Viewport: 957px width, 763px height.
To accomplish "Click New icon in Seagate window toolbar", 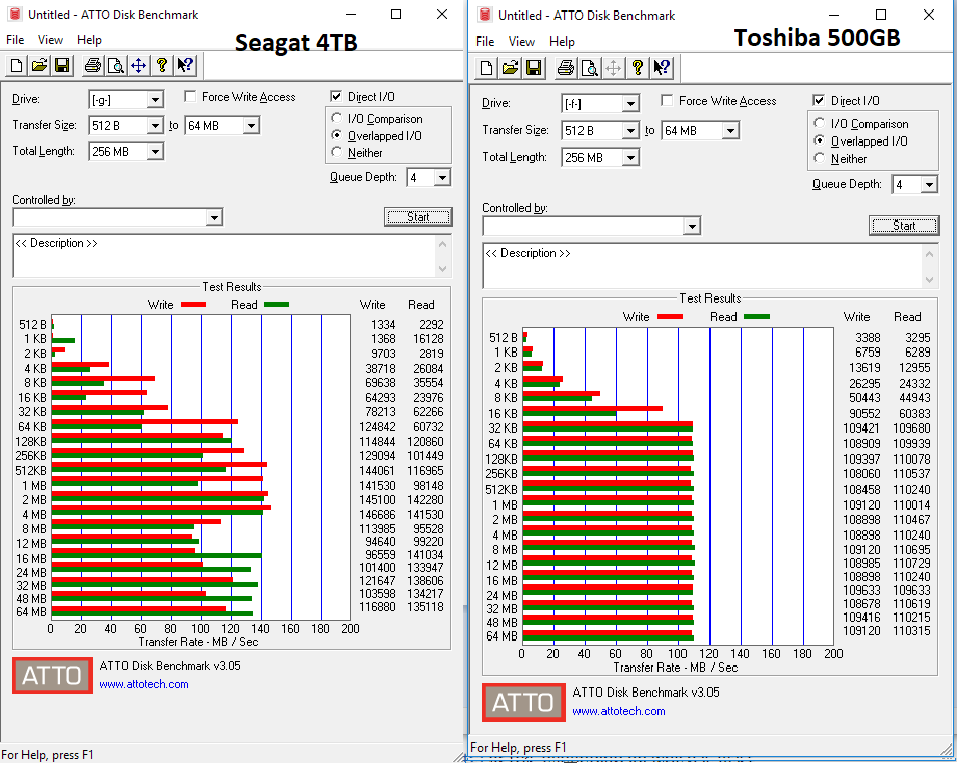I will click(x=16, y=65).
